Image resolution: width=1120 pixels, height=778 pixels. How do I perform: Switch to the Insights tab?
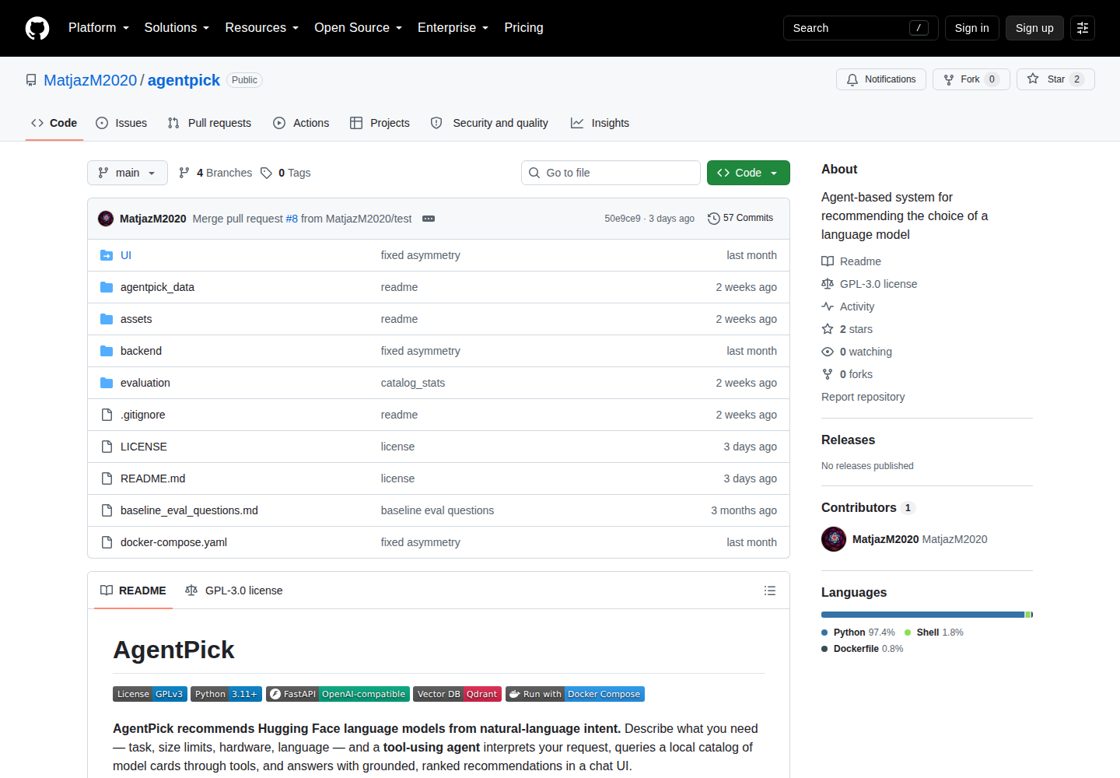(600, 123)
